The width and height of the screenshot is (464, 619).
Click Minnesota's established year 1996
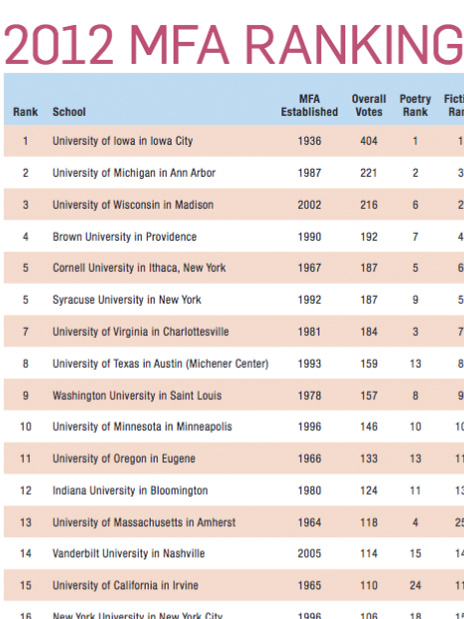(309, 427)
